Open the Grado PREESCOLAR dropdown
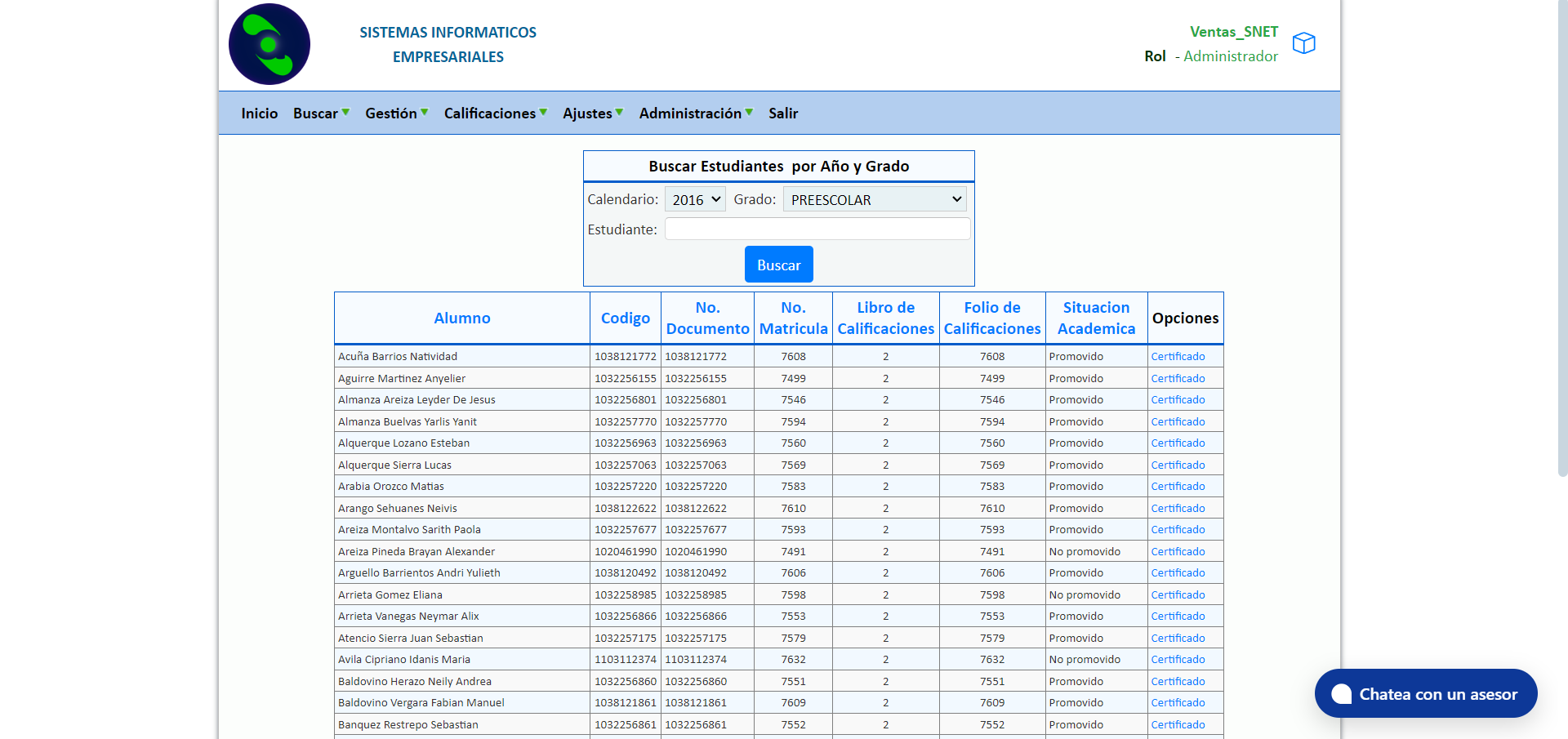This screenshot has height=739, width=1568. click(875, 199)
